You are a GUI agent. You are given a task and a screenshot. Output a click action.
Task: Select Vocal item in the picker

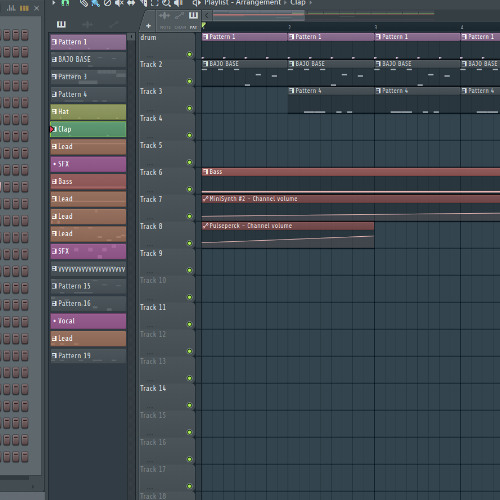[x=88, y=321]
